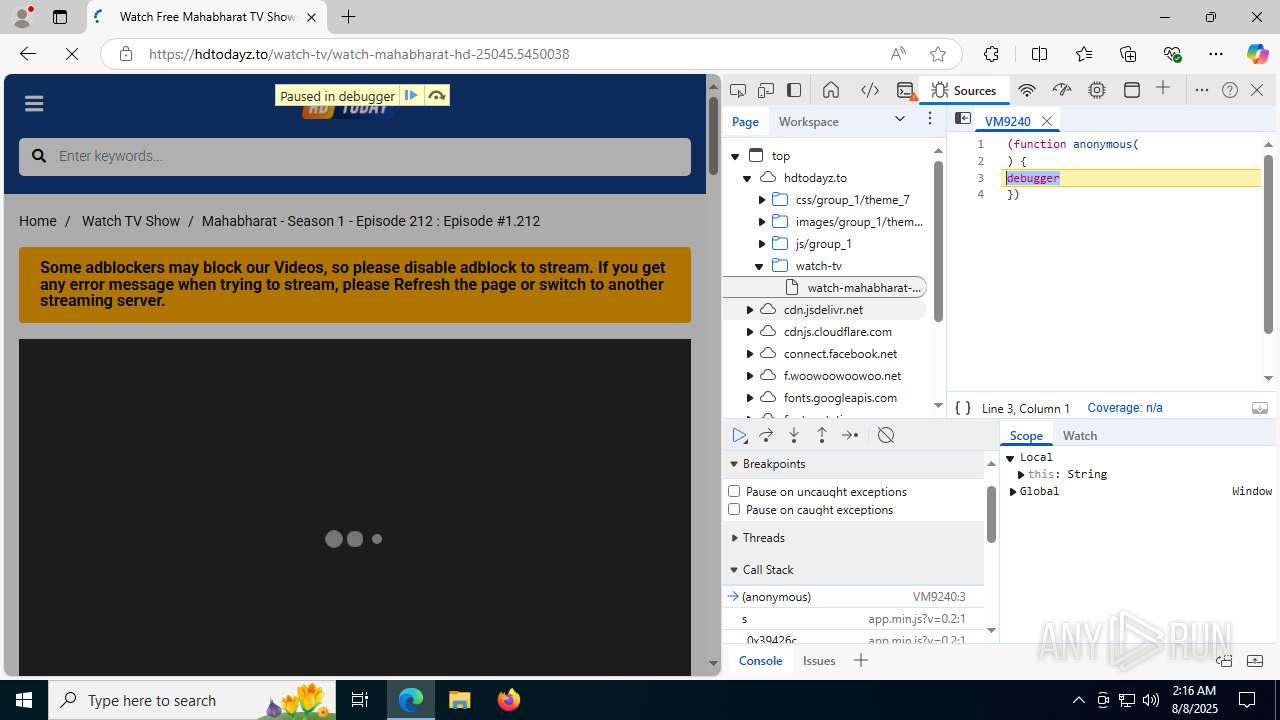
Task: Step over from Paused in debugger overlay
Action: (437, 96)
